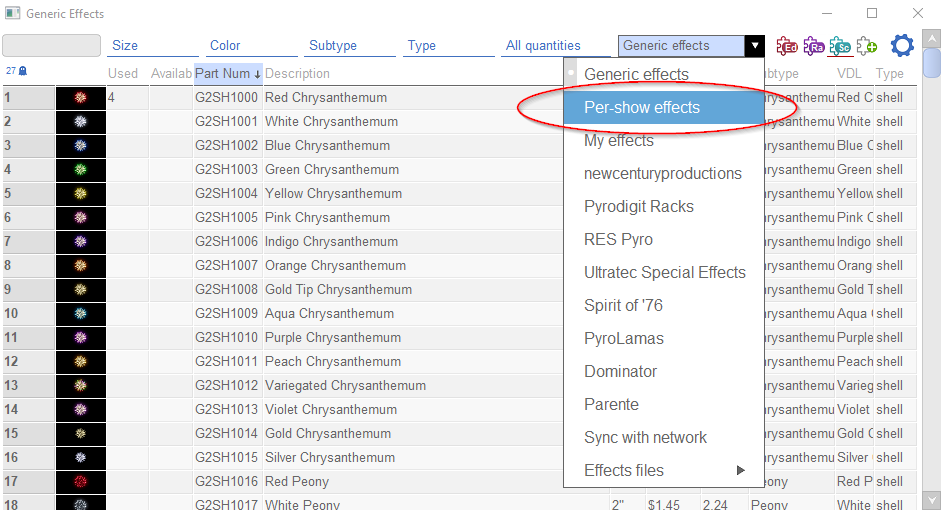
Task: Click the purple 'Ra' puzzle piece icon
Action: coord(813,46)
